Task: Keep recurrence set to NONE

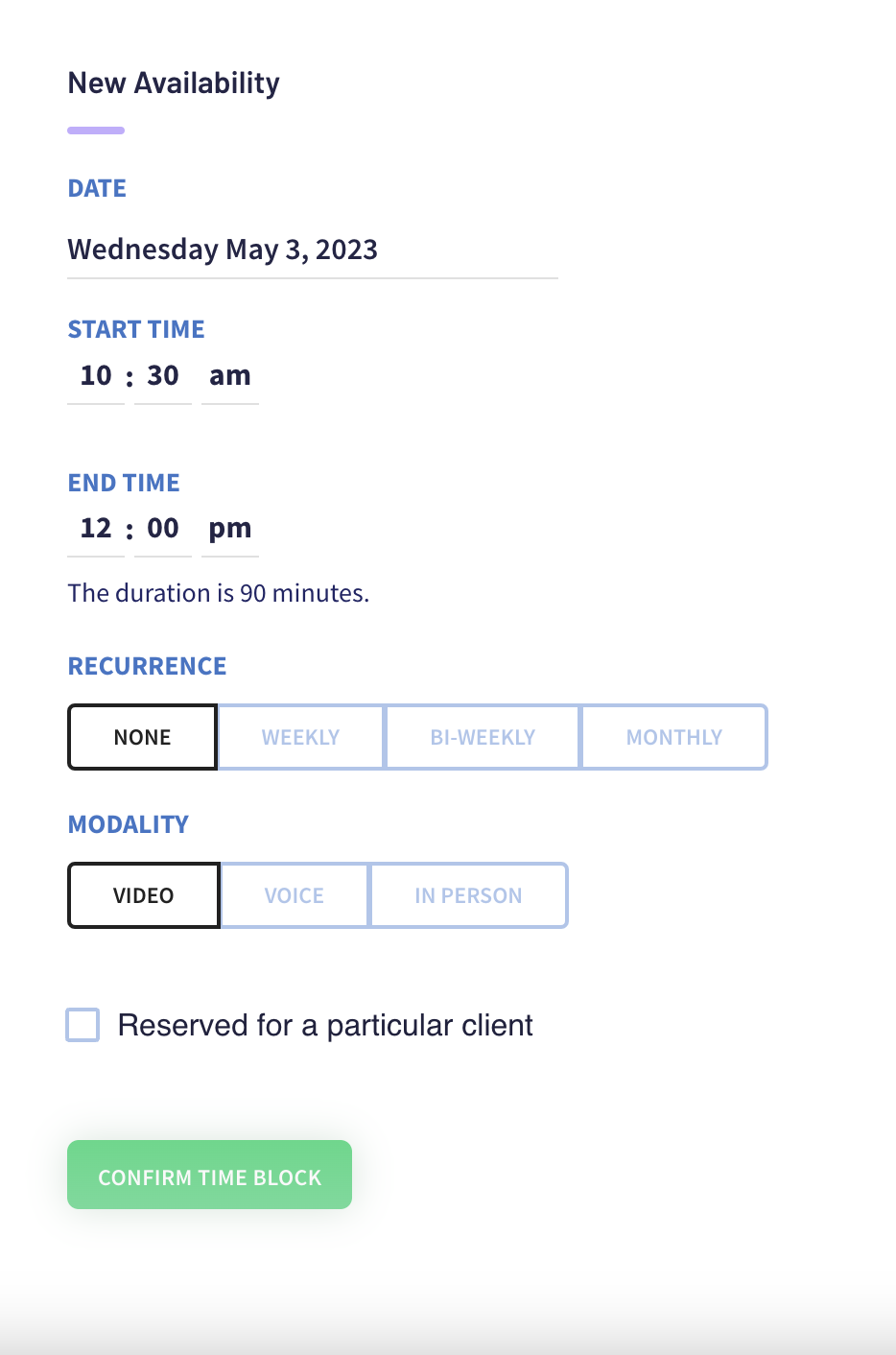Action: 141,737
